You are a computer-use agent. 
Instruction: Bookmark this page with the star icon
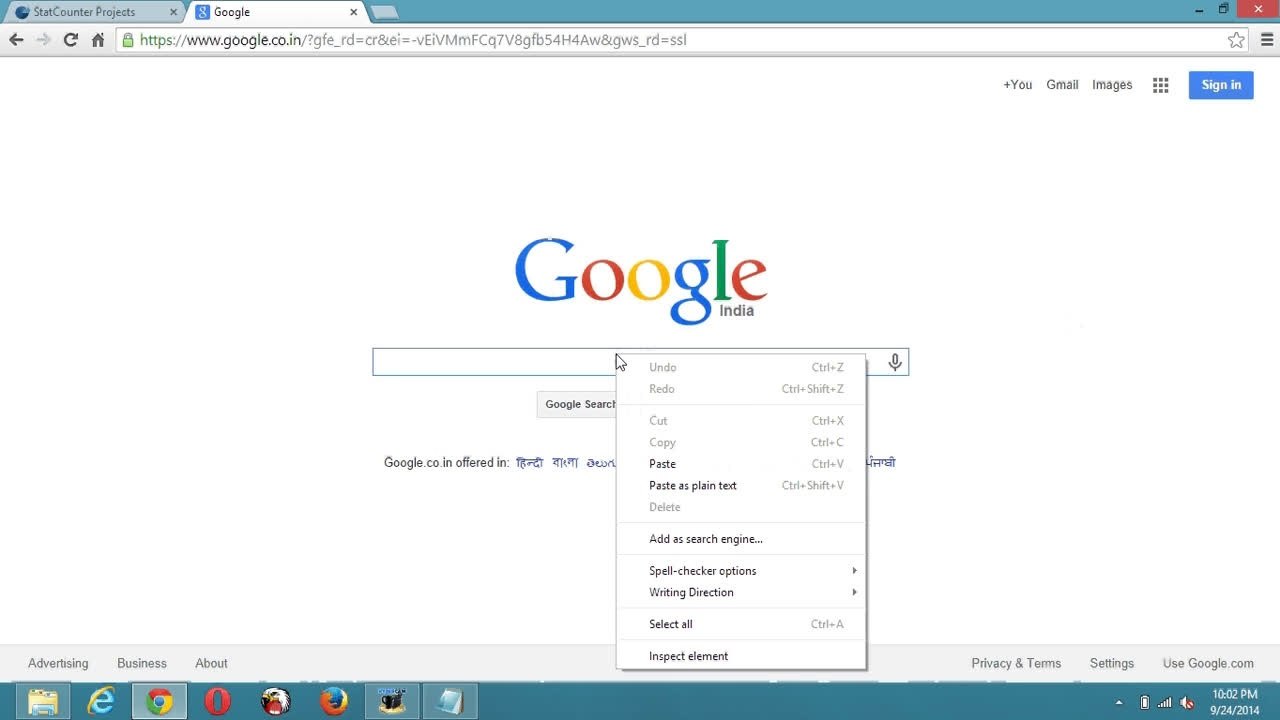coord(1237,40)
